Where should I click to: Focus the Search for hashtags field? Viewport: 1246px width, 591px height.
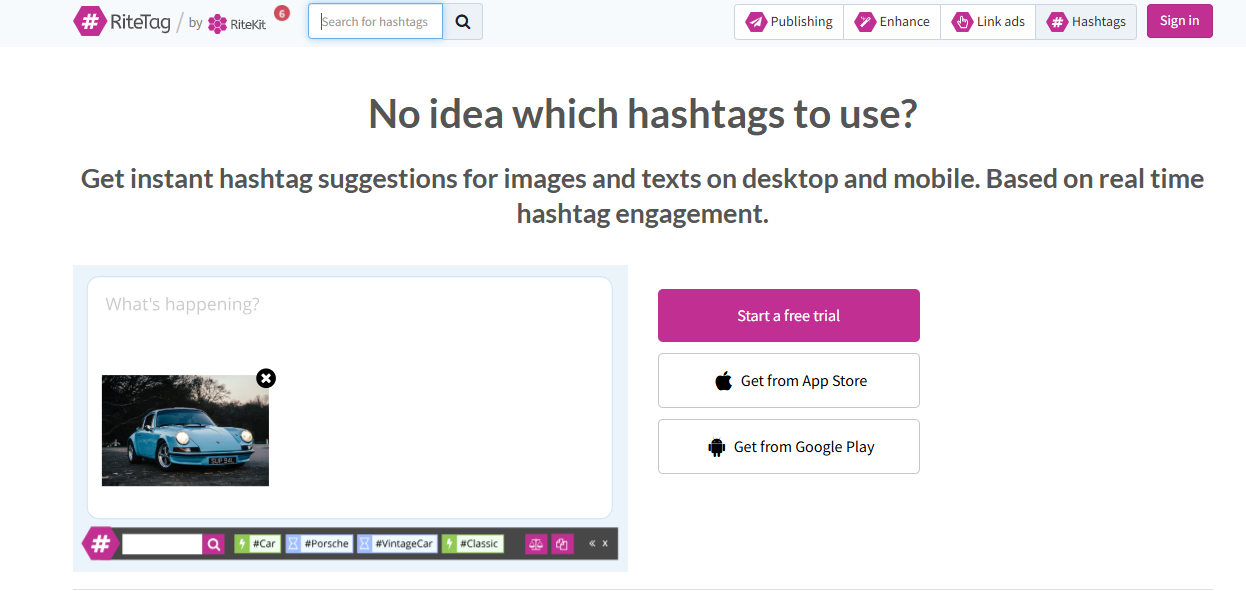(x=375, y=21)
